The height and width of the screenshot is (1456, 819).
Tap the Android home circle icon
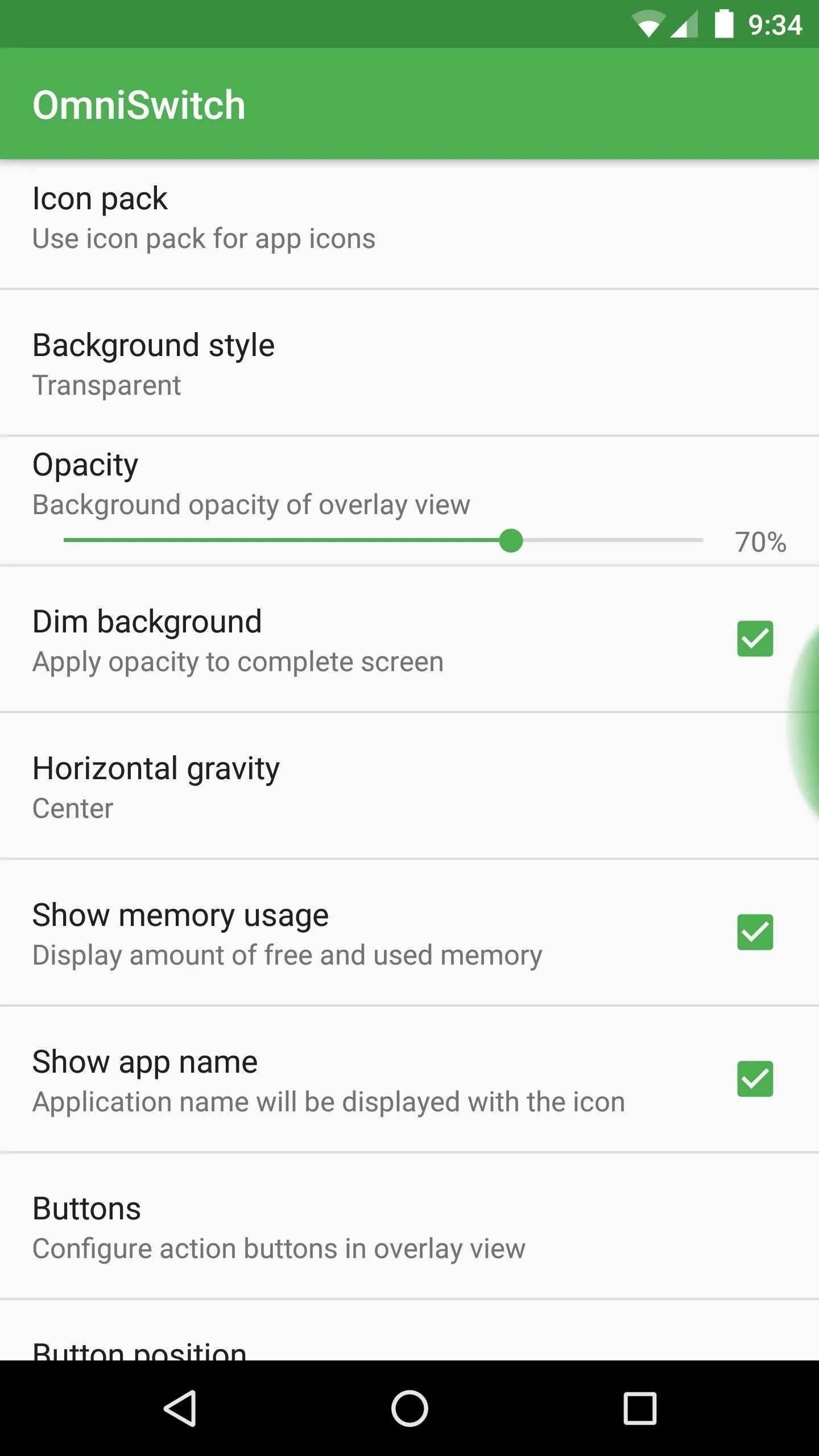coord(409,1408)
